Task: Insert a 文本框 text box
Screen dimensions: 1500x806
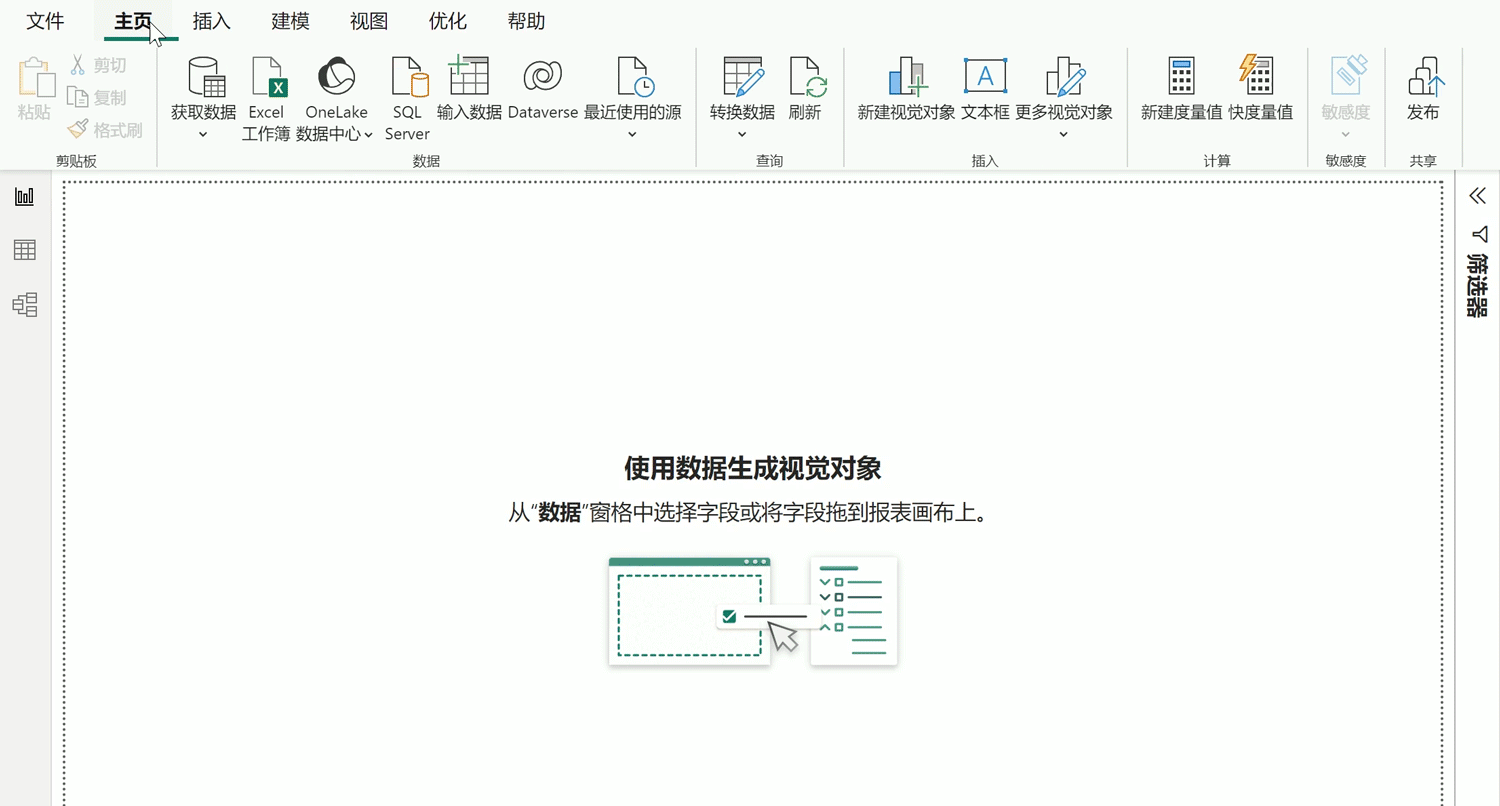Action: 985,77
